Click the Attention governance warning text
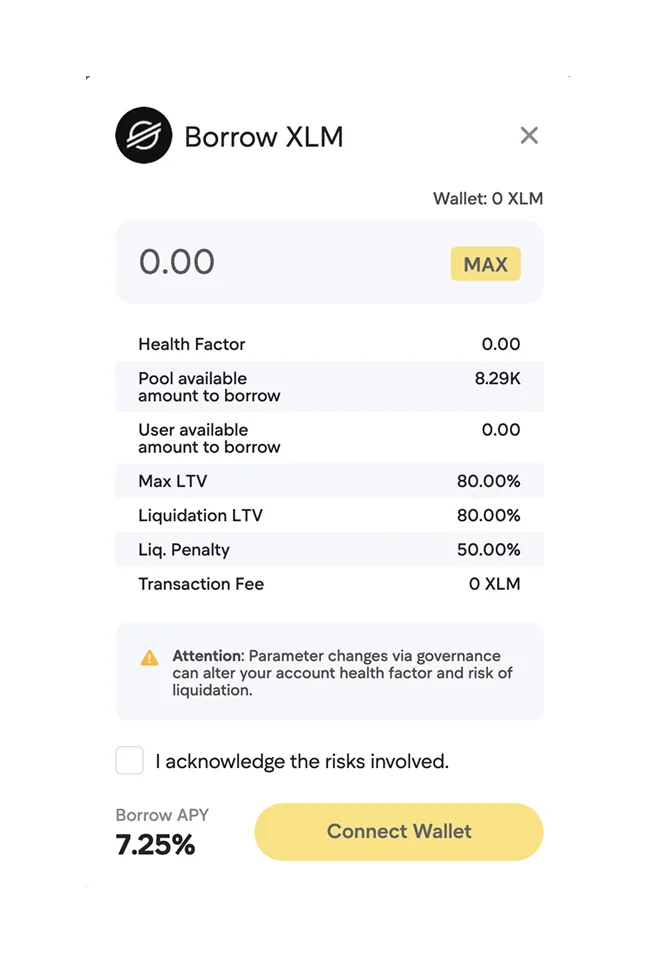 tap(342, 673)
